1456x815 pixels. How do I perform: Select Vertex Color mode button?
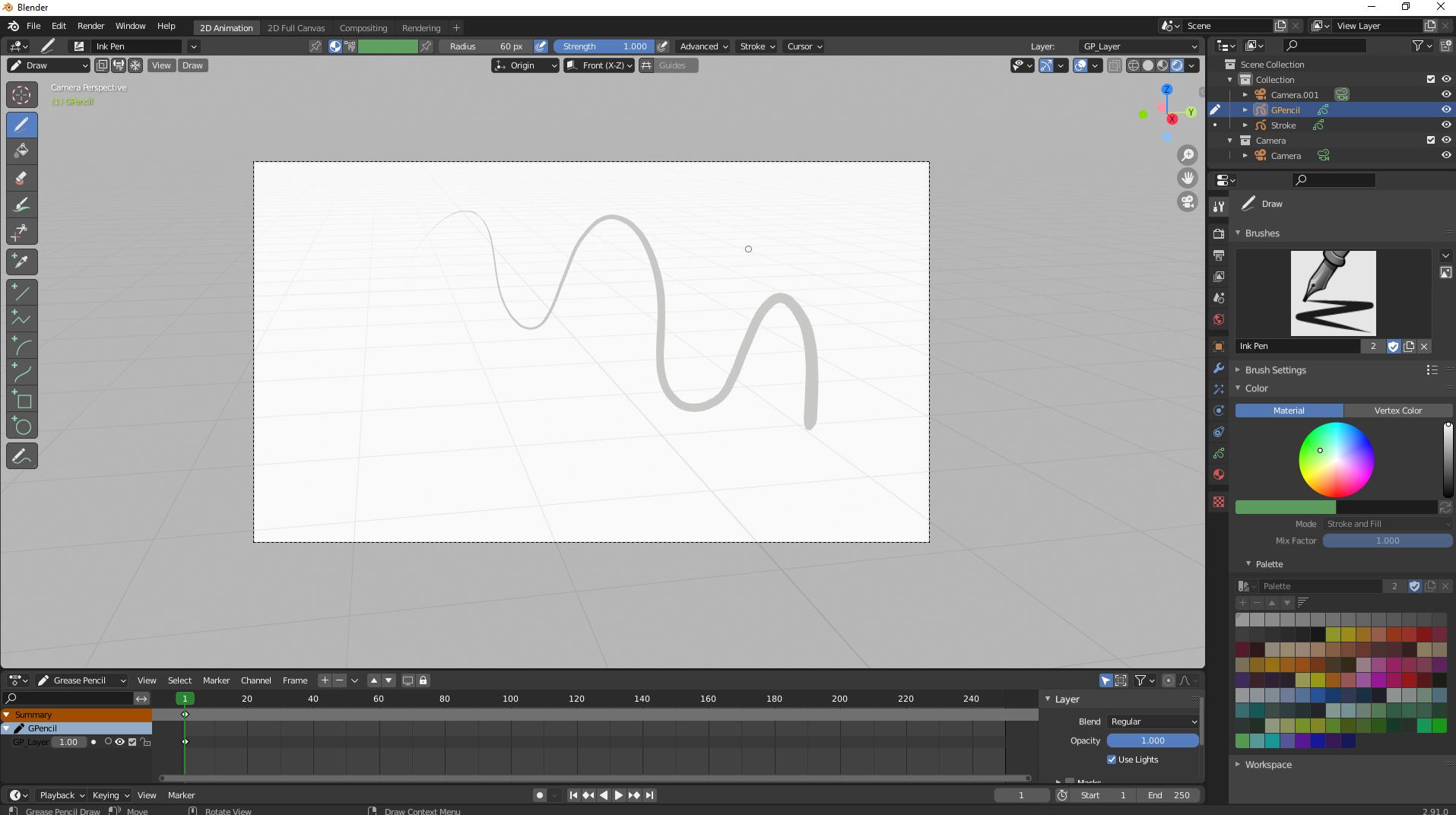[1397, 411]
